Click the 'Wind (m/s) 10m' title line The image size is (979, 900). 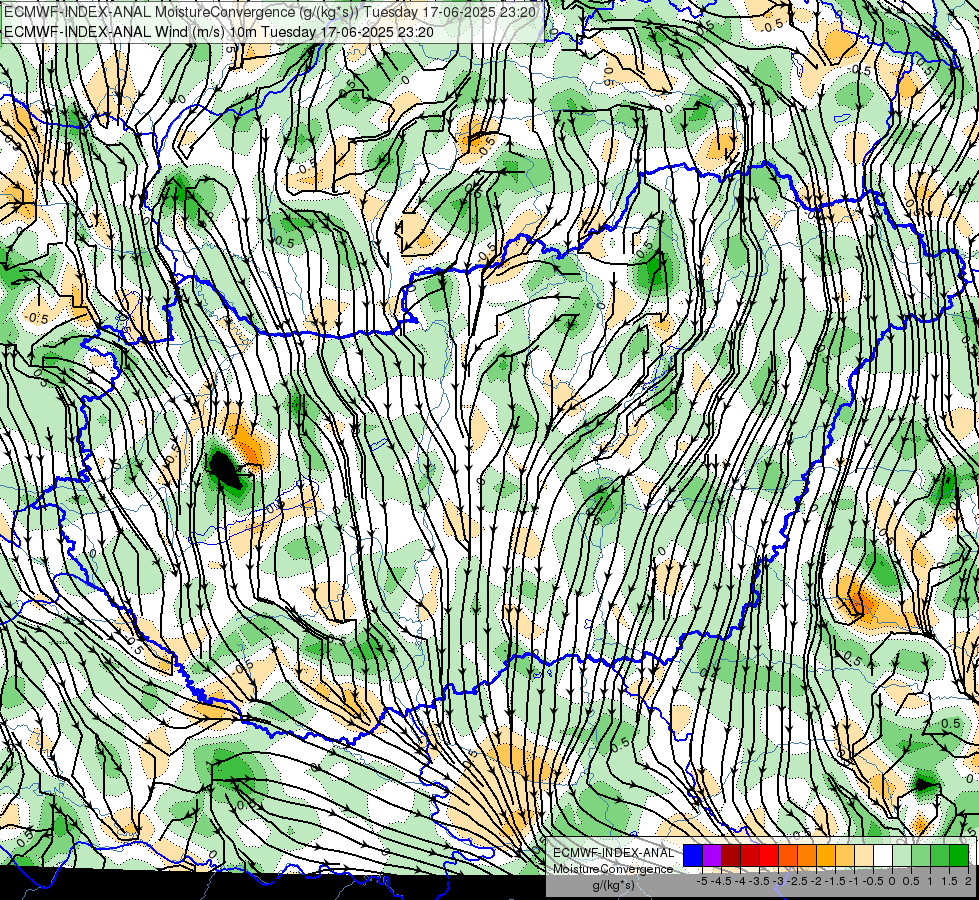click(x=219, y=31)
